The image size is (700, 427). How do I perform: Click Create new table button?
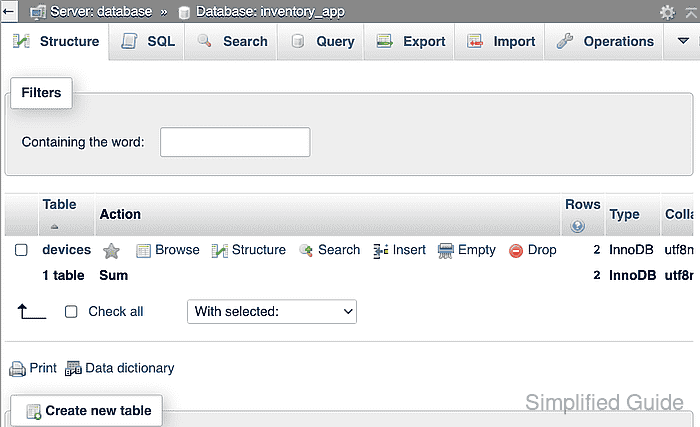pyautogui.click(x=87, y=410)
